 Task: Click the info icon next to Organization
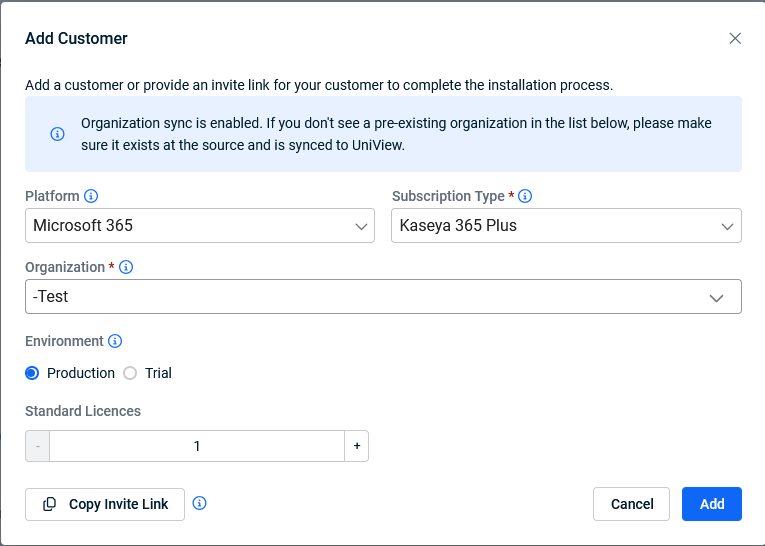pos(126,267)
